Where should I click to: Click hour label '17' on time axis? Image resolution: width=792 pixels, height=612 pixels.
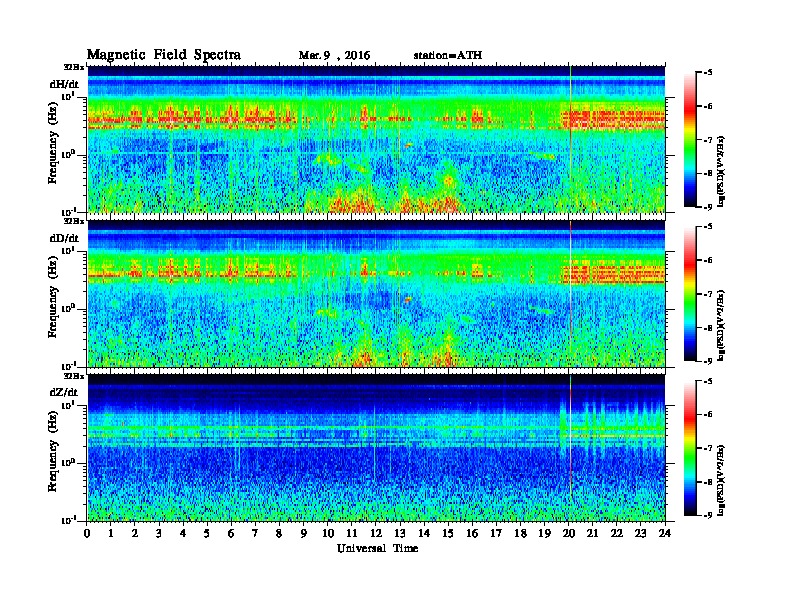tap(497, 534)
